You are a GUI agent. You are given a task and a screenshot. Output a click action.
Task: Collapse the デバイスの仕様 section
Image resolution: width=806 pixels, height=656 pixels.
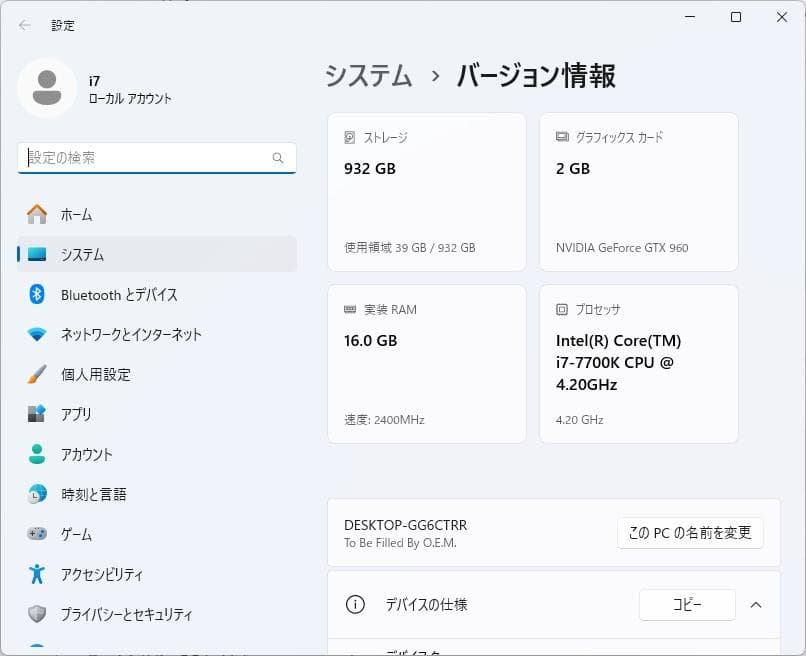[757, 605]
